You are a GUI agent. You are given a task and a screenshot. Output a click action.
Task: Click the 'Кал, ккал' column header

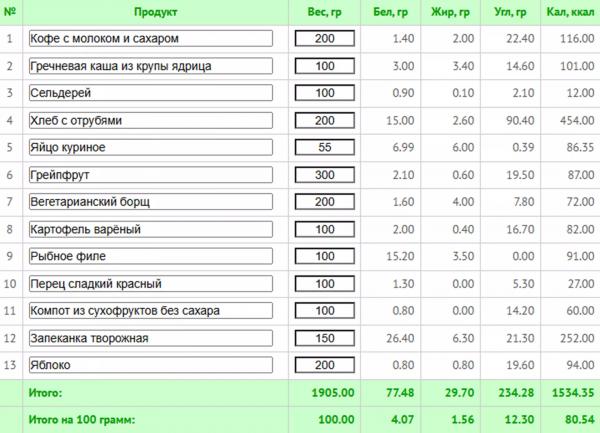pos(570,12)
